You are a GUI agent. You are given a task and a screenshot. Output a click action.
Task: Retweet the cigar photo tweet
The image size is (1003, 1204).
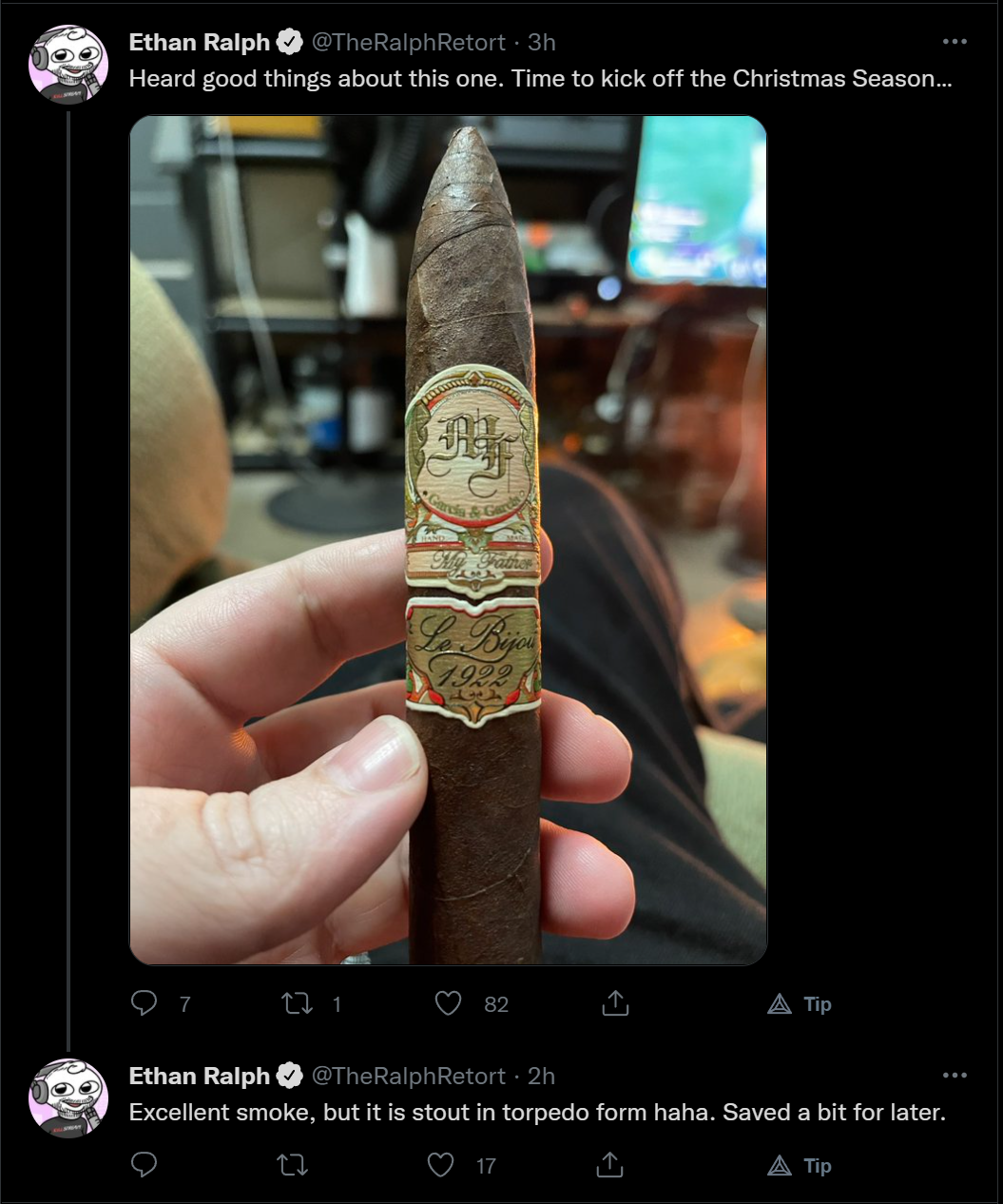tap(298, 1003)
